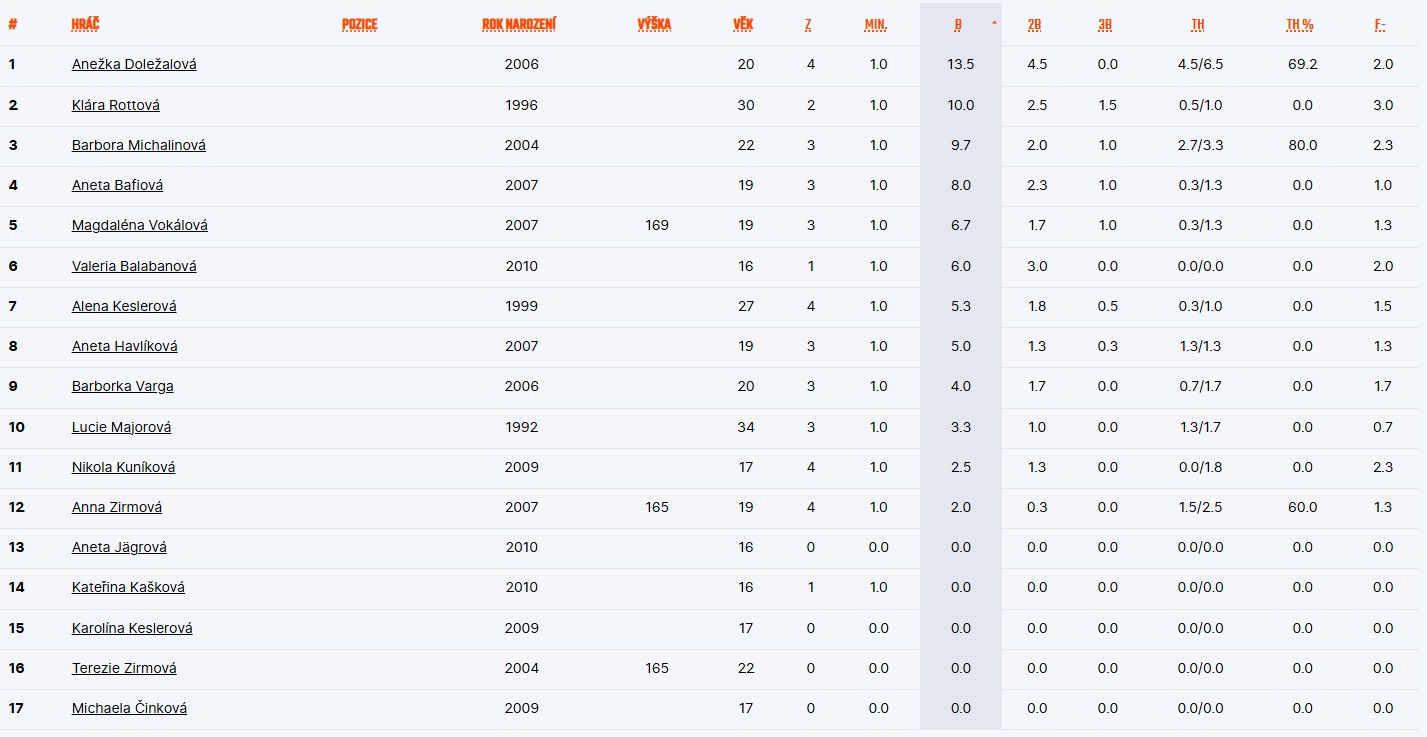Image resolution: width=1427 pixels, height=737 pixels.
Task: Open Lucie Majorová player profile
Action: 121,427
